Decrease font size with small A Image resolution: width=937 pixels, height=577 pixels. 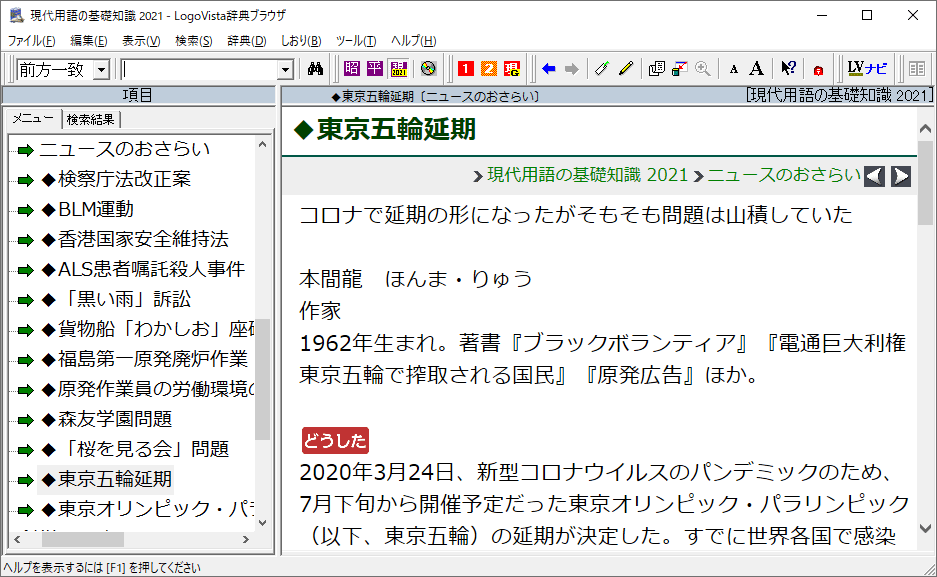(734, 70)
